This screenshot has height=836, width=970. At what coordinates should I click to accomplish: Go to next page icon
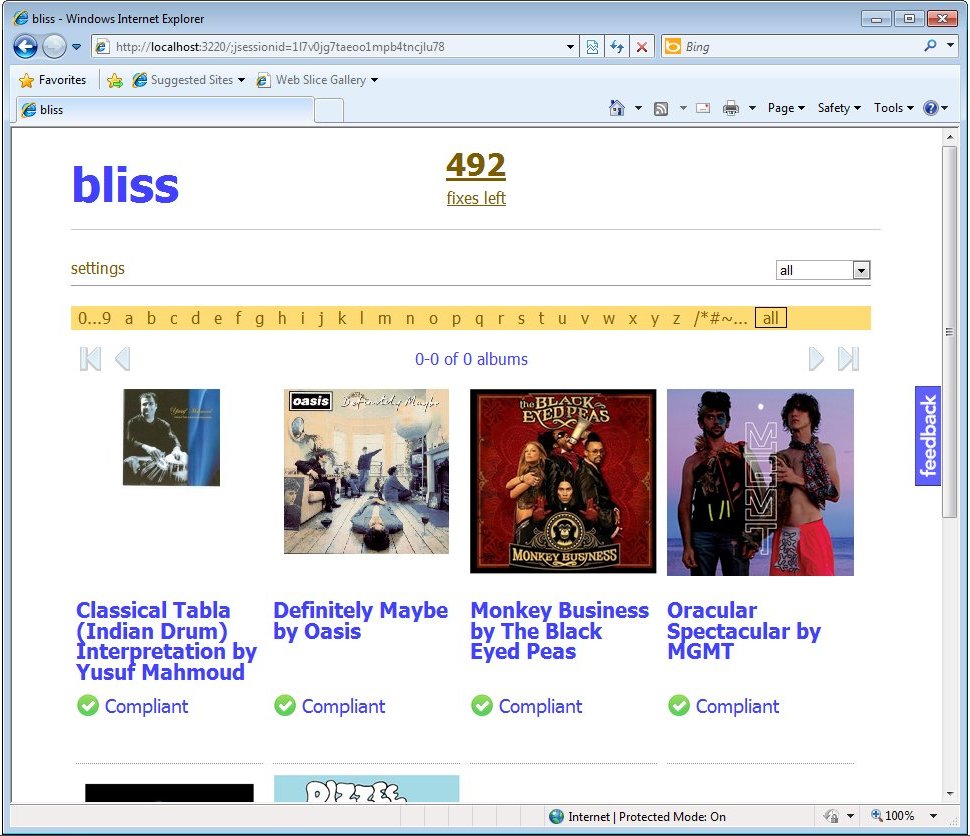pyautogui.click(x=816, y=359)
